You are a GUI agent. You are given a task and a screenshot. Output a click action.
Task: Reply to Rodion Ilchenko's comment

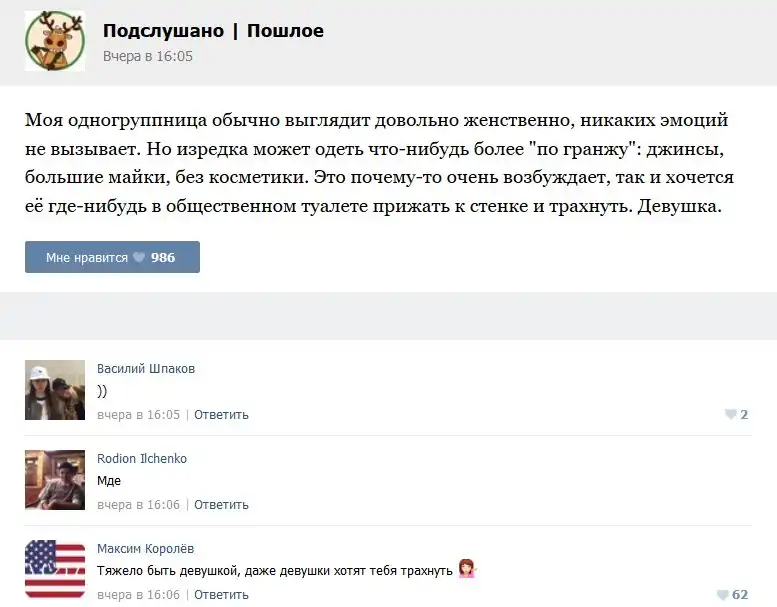(x=221, y=505)
